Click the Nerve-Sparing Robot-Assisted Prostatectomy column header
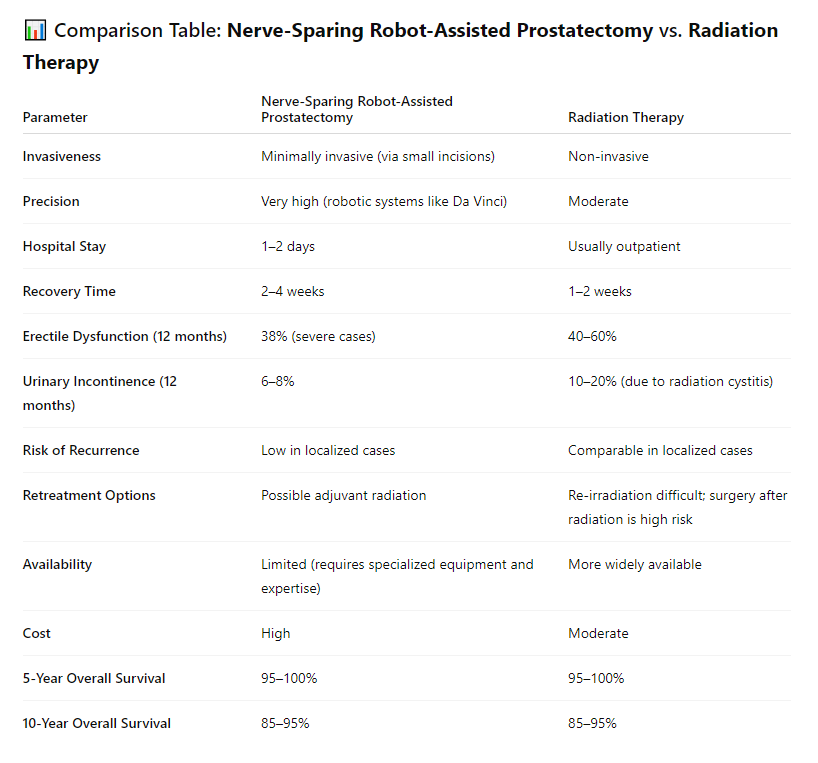Image resolution: width=818 pixels, height=763 pixels. [357, 109]
